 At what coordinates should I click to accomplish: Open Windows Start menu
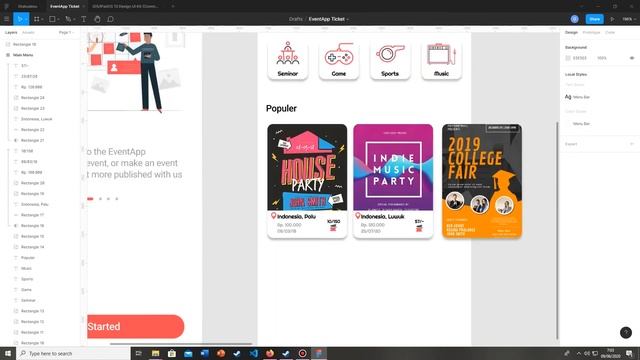(x=8, y=353)
